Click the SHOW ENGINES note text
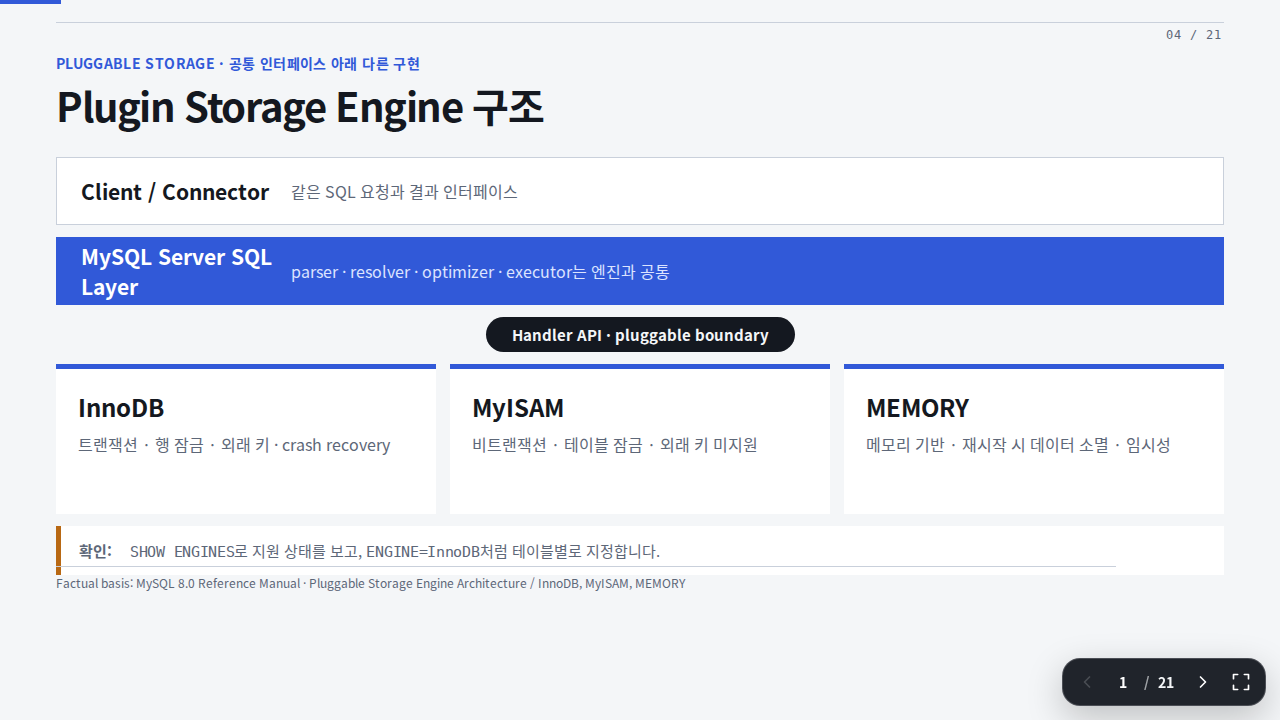1280x720 pixels. tap(395, 551)
